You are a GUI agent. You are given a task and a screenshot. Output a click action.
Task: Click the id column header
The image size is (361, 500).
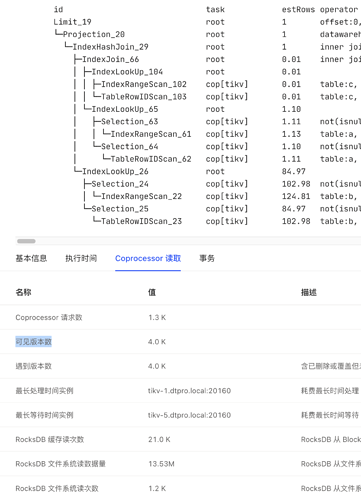pyautogui.click(x=58, y=10)
